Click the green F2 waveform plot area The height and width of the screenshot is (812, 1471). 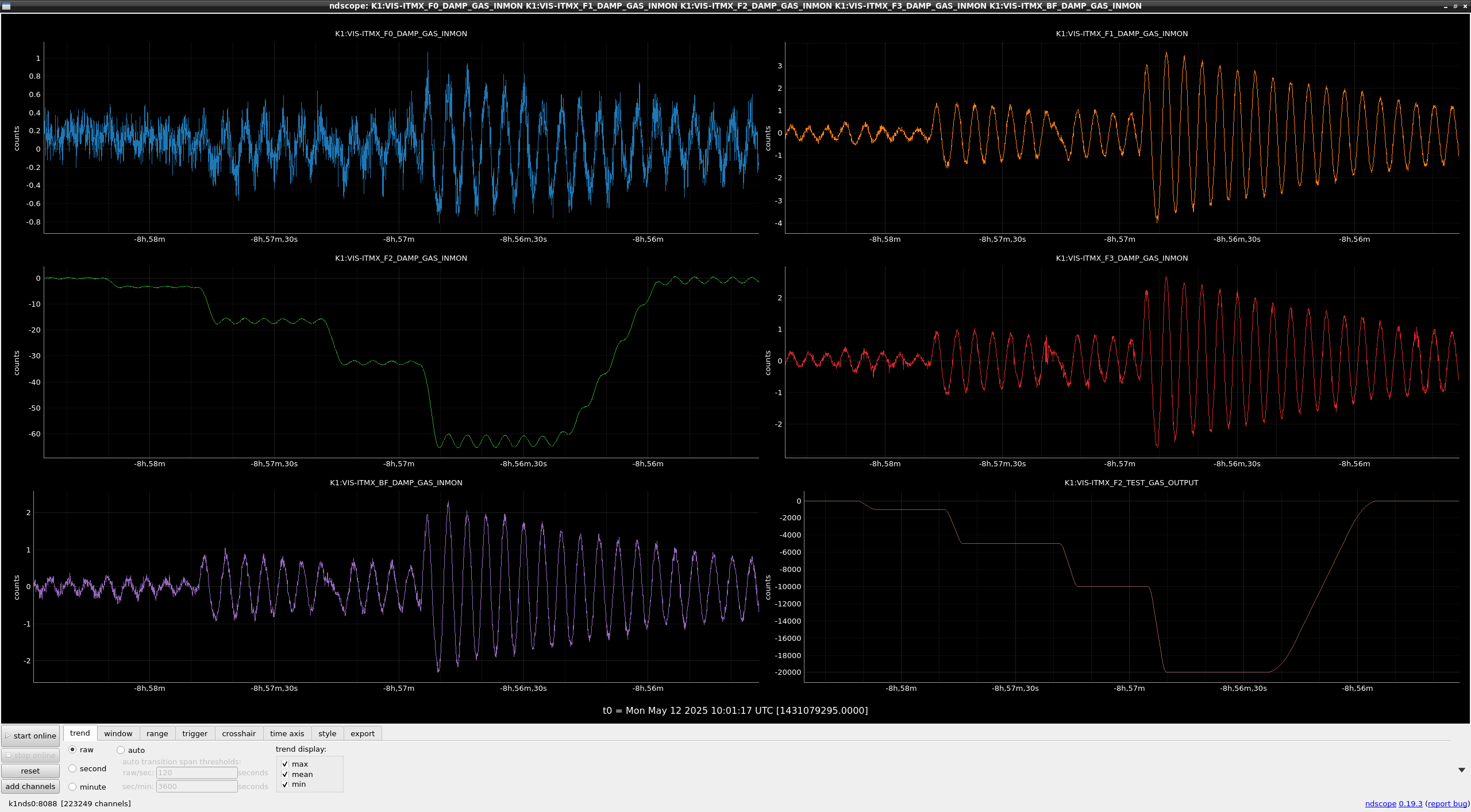(x=401, y=362)
